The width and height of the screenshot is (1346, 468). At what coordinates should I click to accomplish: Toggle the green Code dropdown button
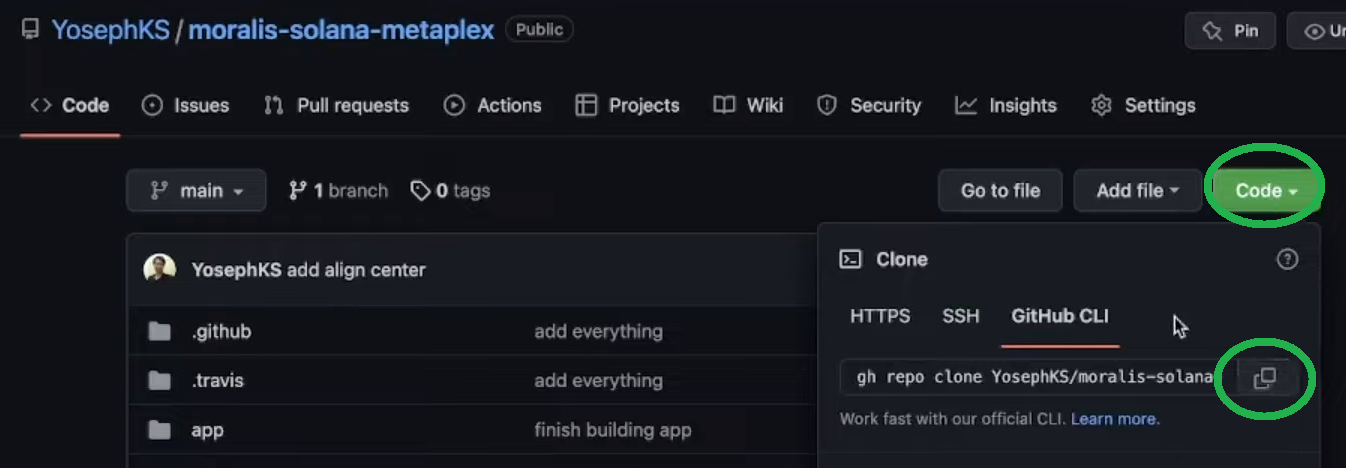pyautogui.click(x=1266, y=190)
